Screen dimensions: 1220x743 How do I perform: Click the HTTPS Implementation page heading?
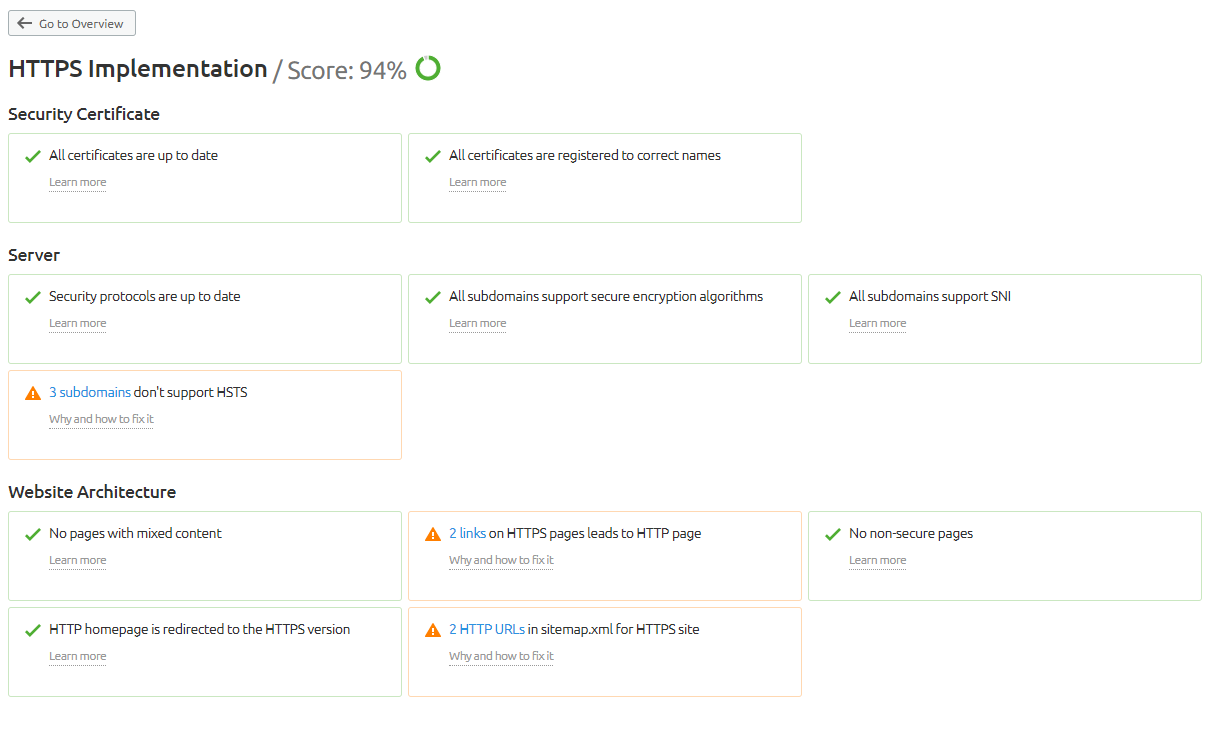(138, 69)
